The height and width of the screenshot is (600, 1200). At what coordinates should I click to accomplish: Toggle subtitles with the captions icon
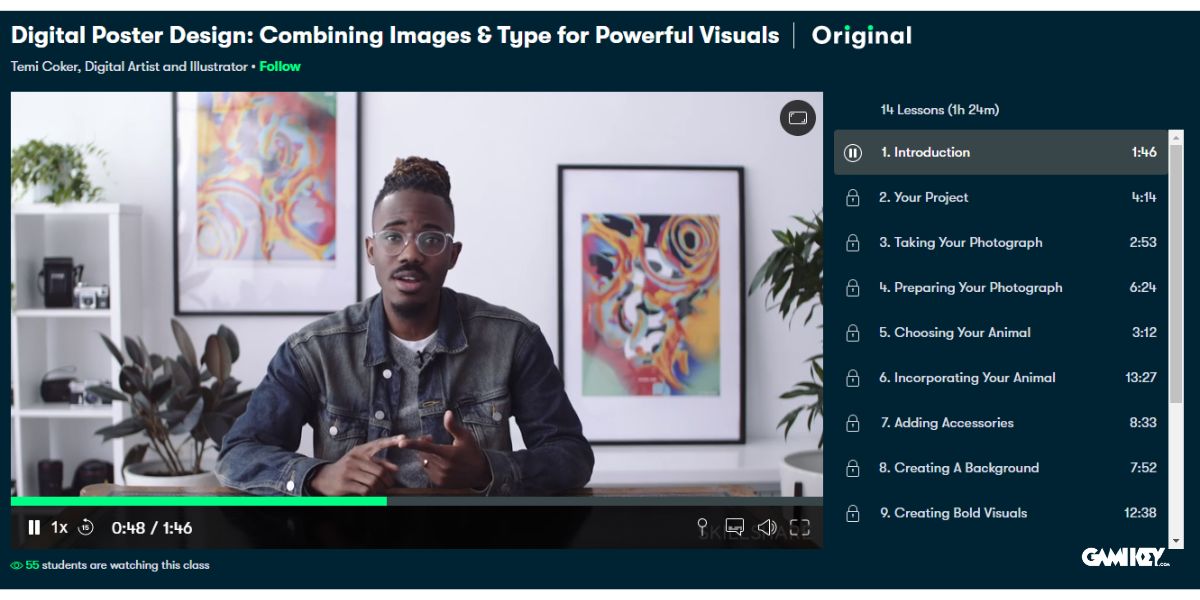735,527
